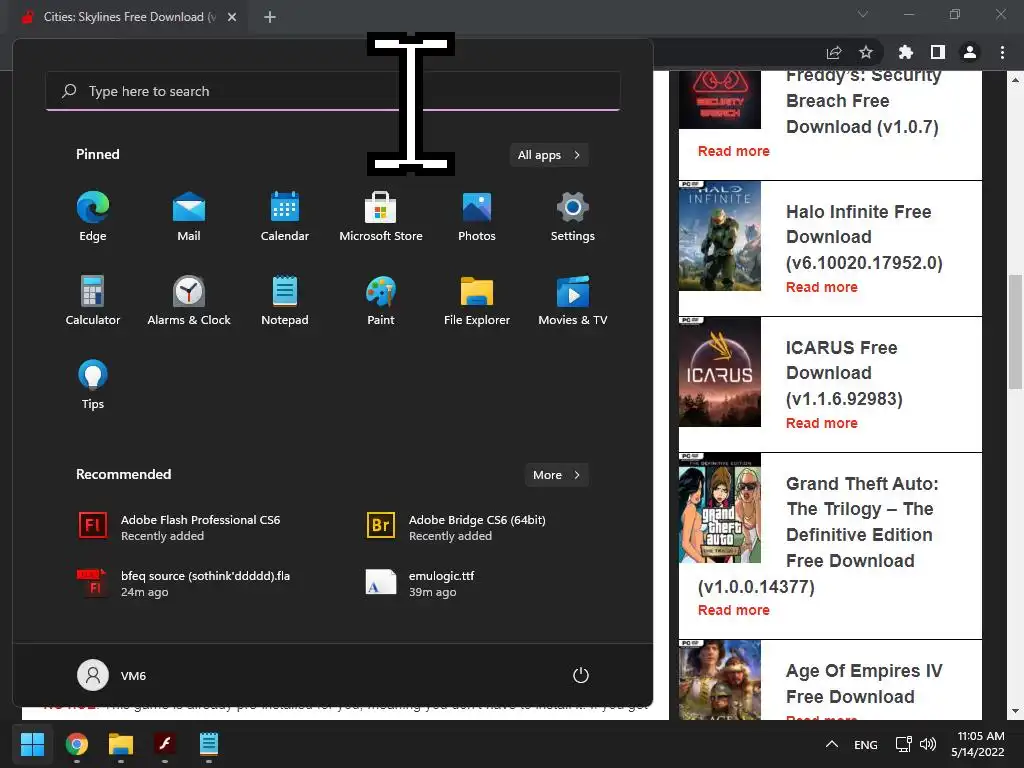Viewport: 1024px width, 768px height.
Task: Read more about Freddy's Security Breach
Action: pyautogui.click(x=733, y=151)
